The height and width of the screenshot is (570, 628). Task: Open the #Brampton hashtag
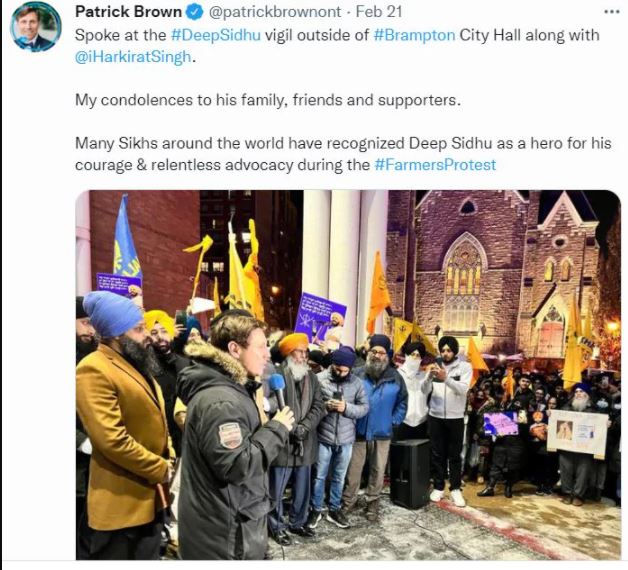point(414,35)
